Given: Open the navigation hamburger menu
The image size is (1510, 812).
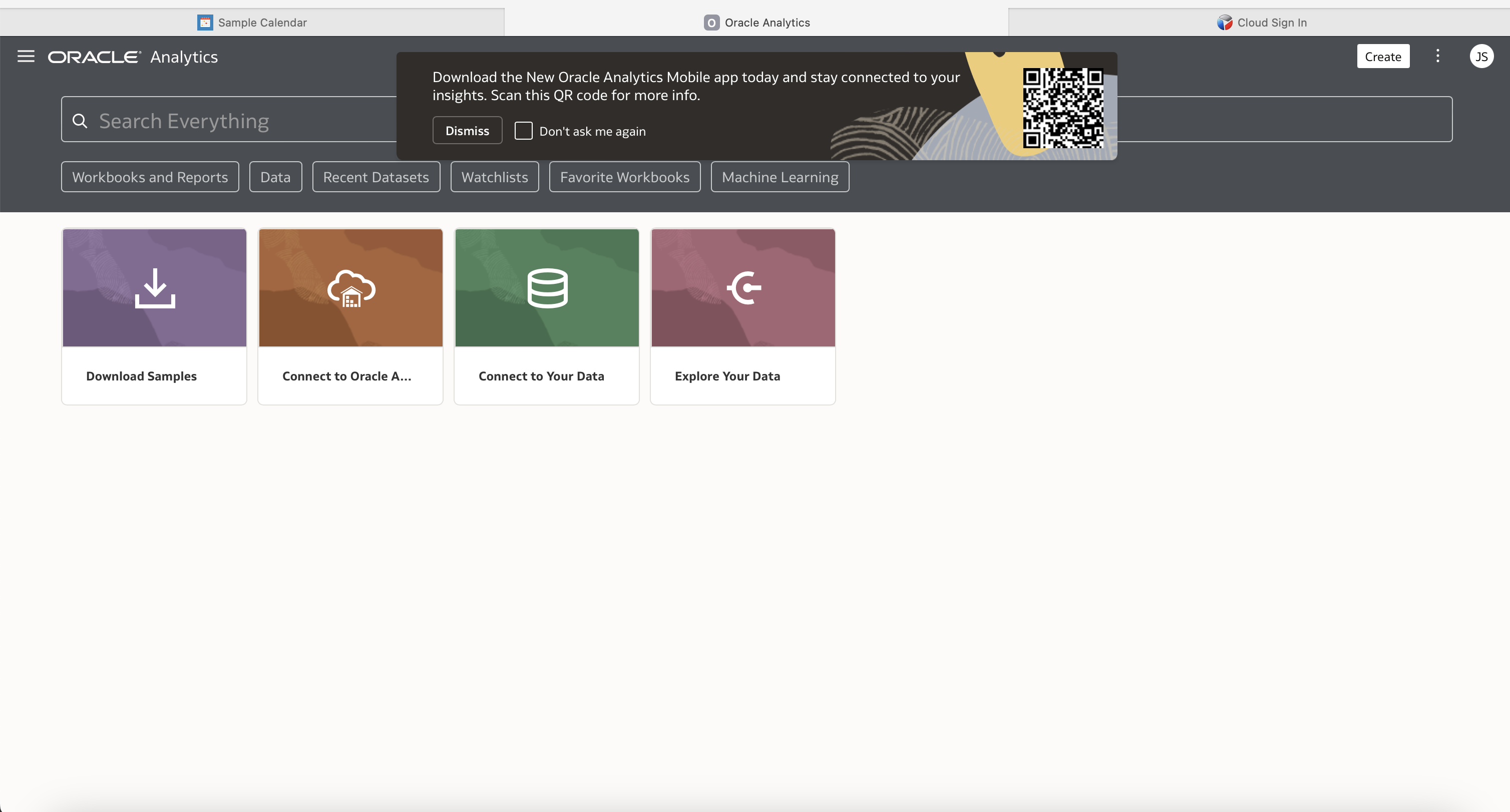Looking at the screenshot, I should point(25,56).
